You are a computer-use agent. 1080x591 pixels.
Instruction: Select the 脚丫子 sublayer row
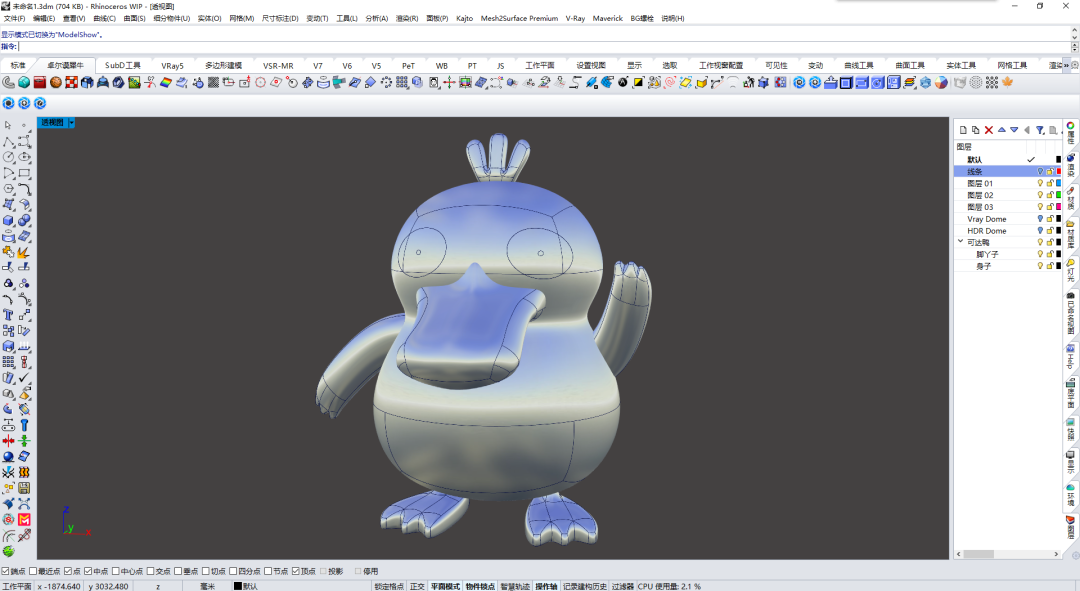pyautogui.click(x=1008, y=254)
